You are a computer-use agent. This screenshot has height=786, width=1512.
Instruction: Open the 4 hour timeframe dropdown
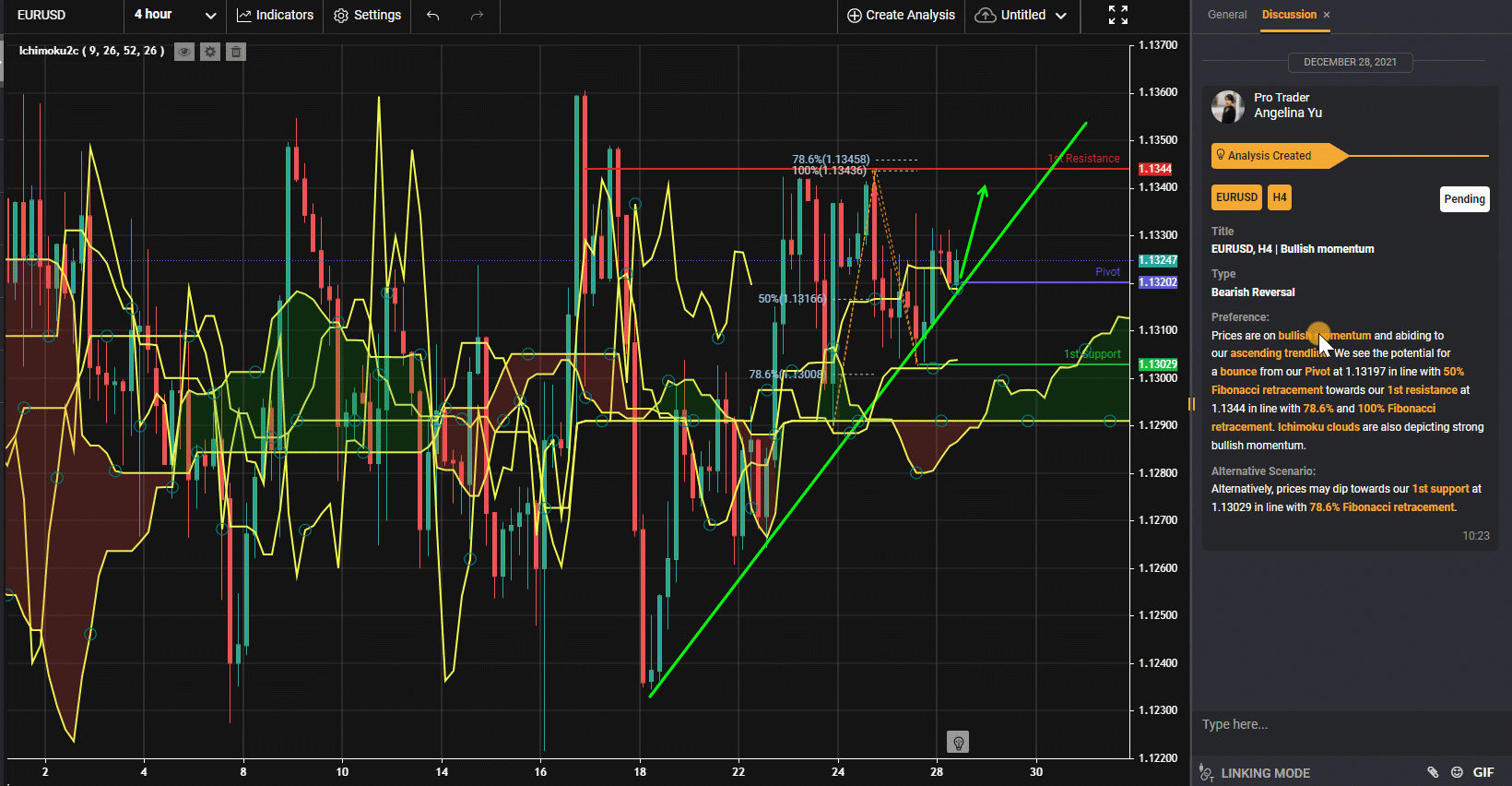pos(175,15)
